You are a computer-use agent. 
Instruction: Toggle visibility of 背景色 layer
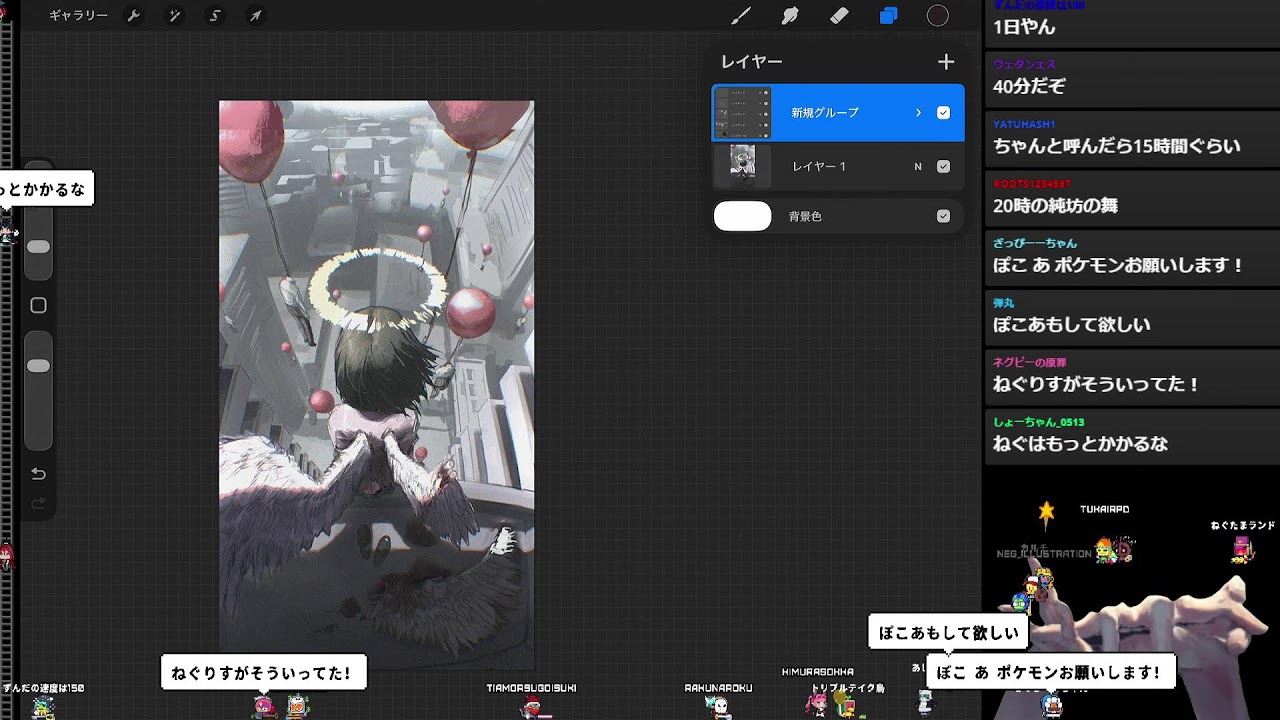943,216
